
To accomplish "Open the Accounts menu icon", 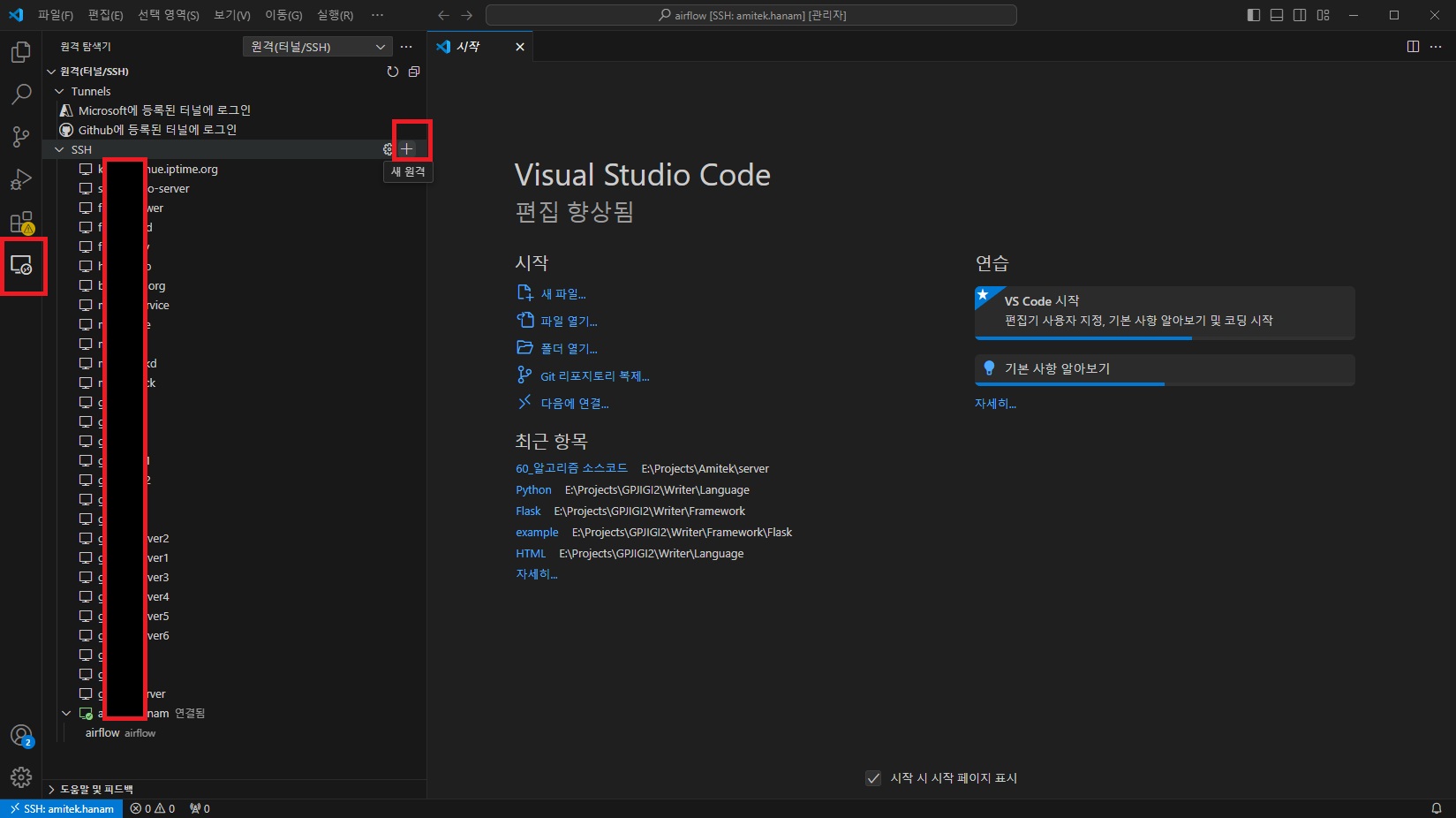I will [x=21, y=736].
